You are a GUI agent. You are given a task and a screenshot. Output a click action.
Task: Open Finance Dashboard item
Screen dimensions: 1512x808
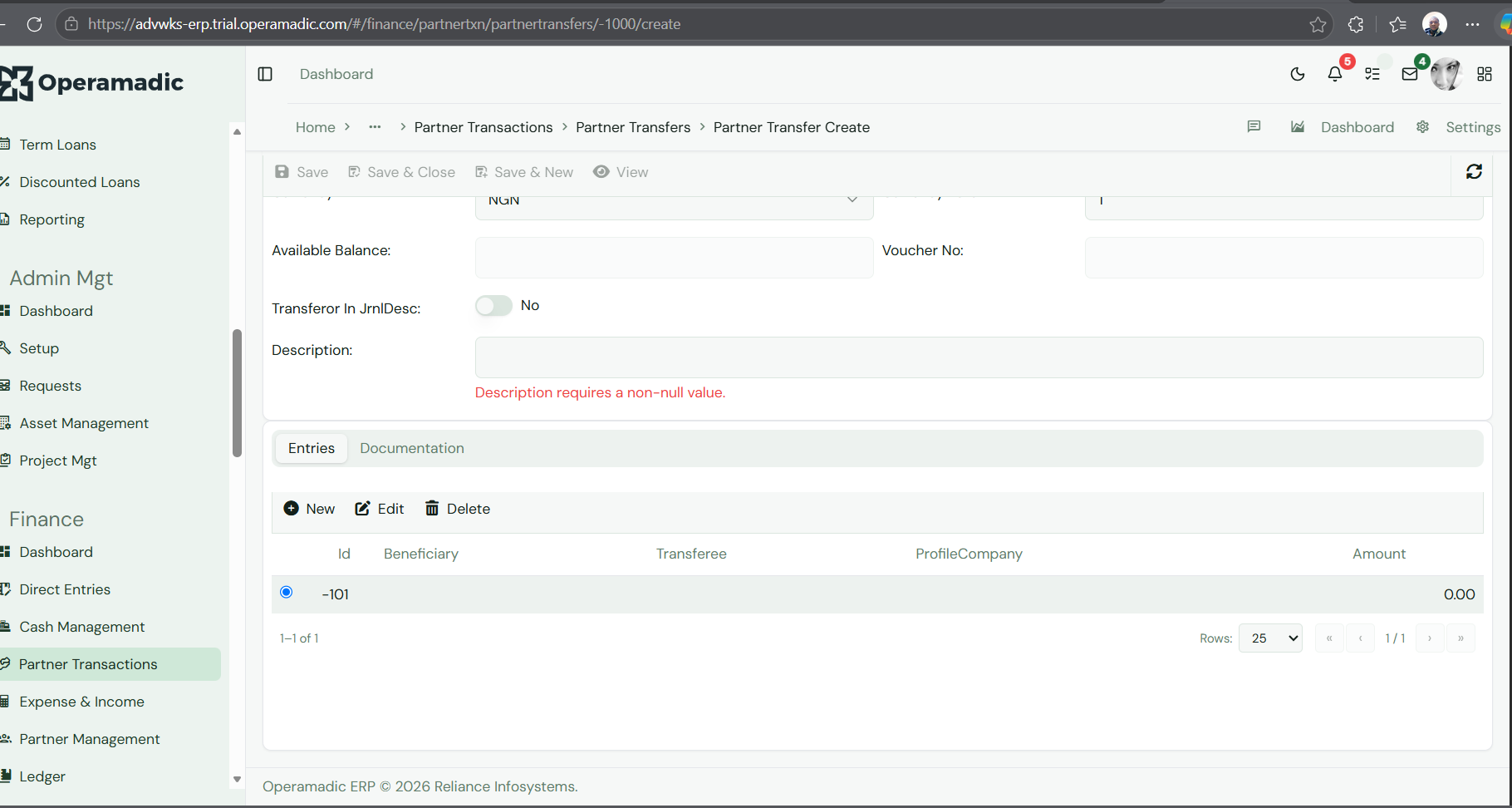coord(56,552)
